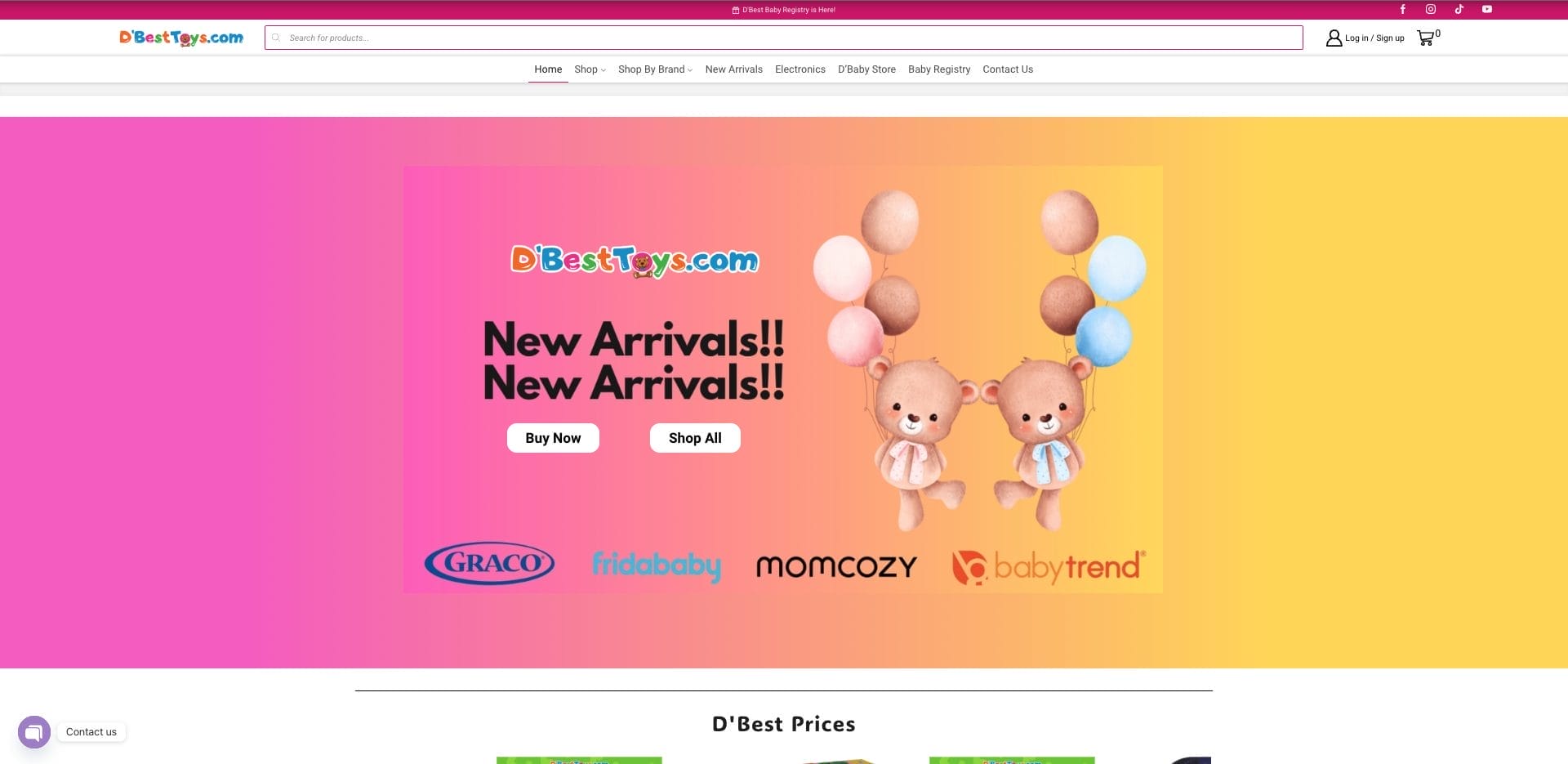Expand the Shop dropdown menu
The width and height of the screenshot is (1568, 764).
(x=590, y=69)
